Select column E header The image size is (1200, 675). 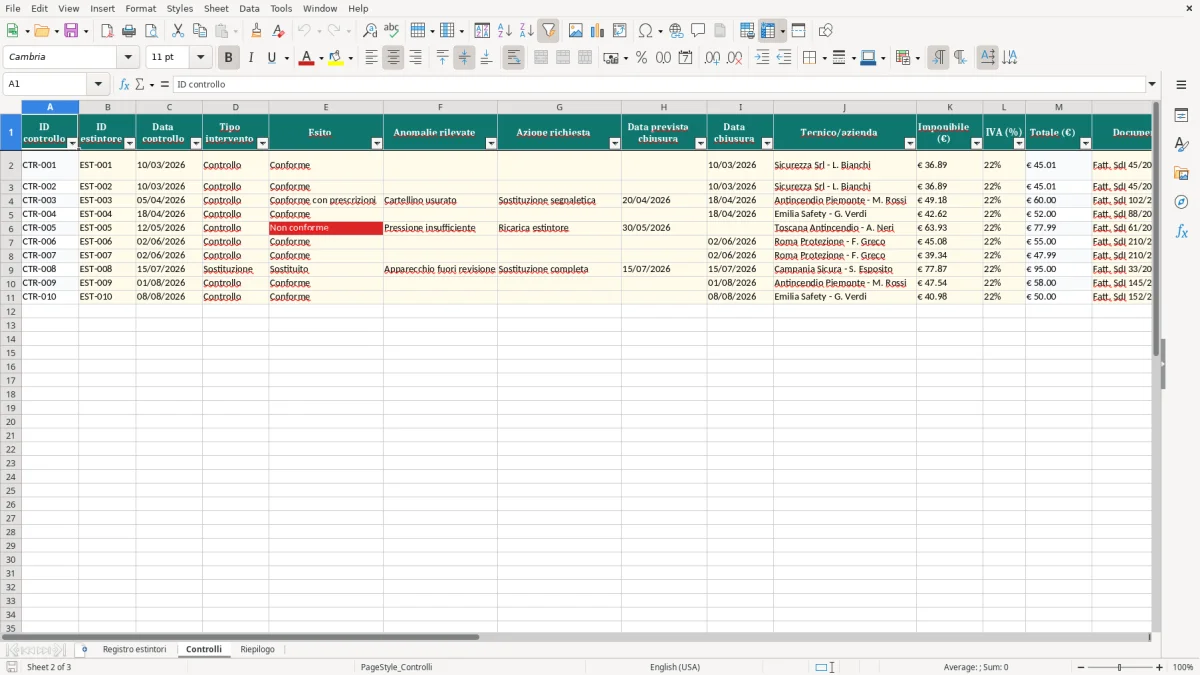click(x=326, y=107)
